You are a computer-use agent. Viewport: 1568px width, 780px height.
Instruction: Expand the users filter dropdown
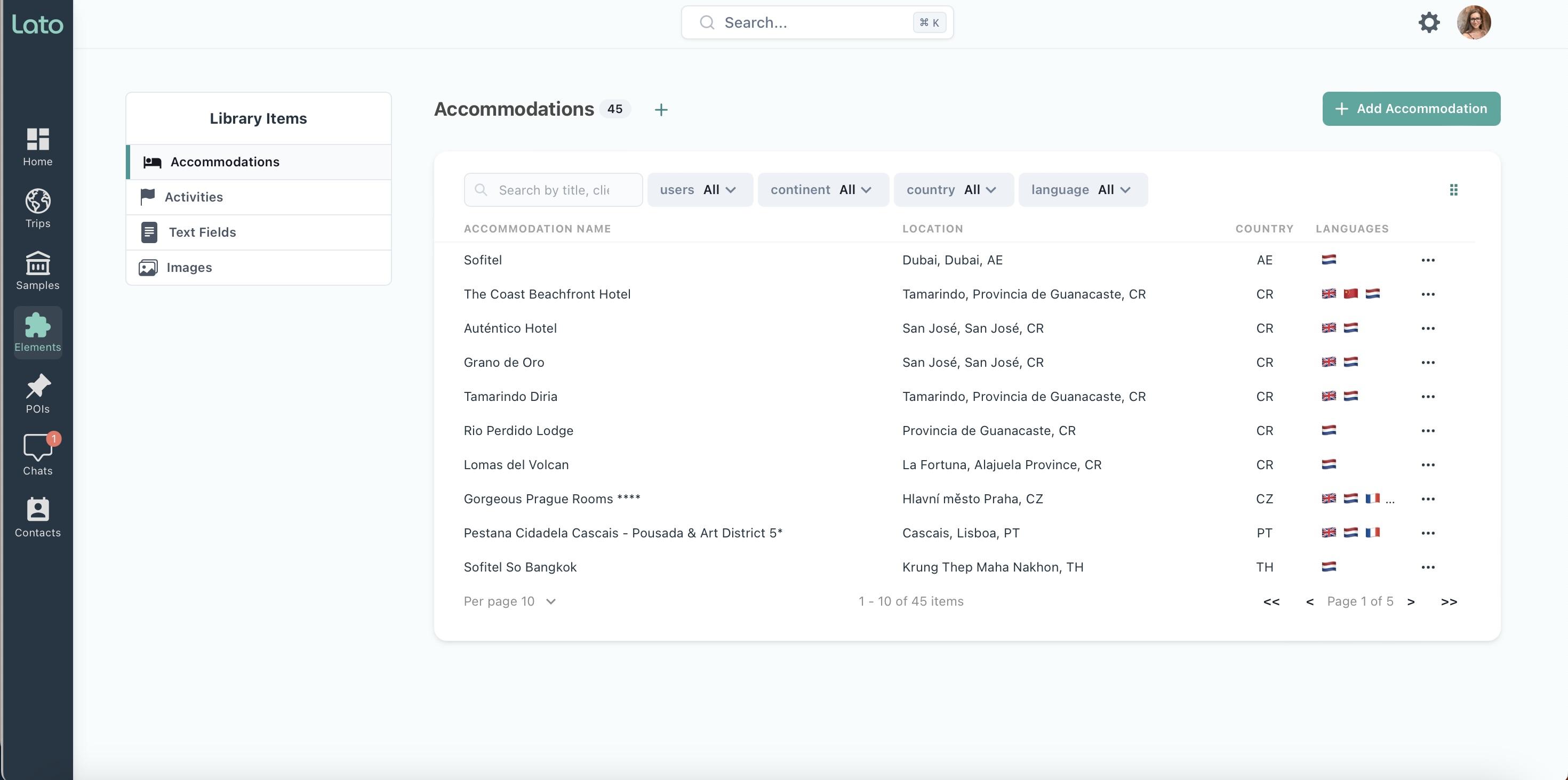(x=699, y=190)
